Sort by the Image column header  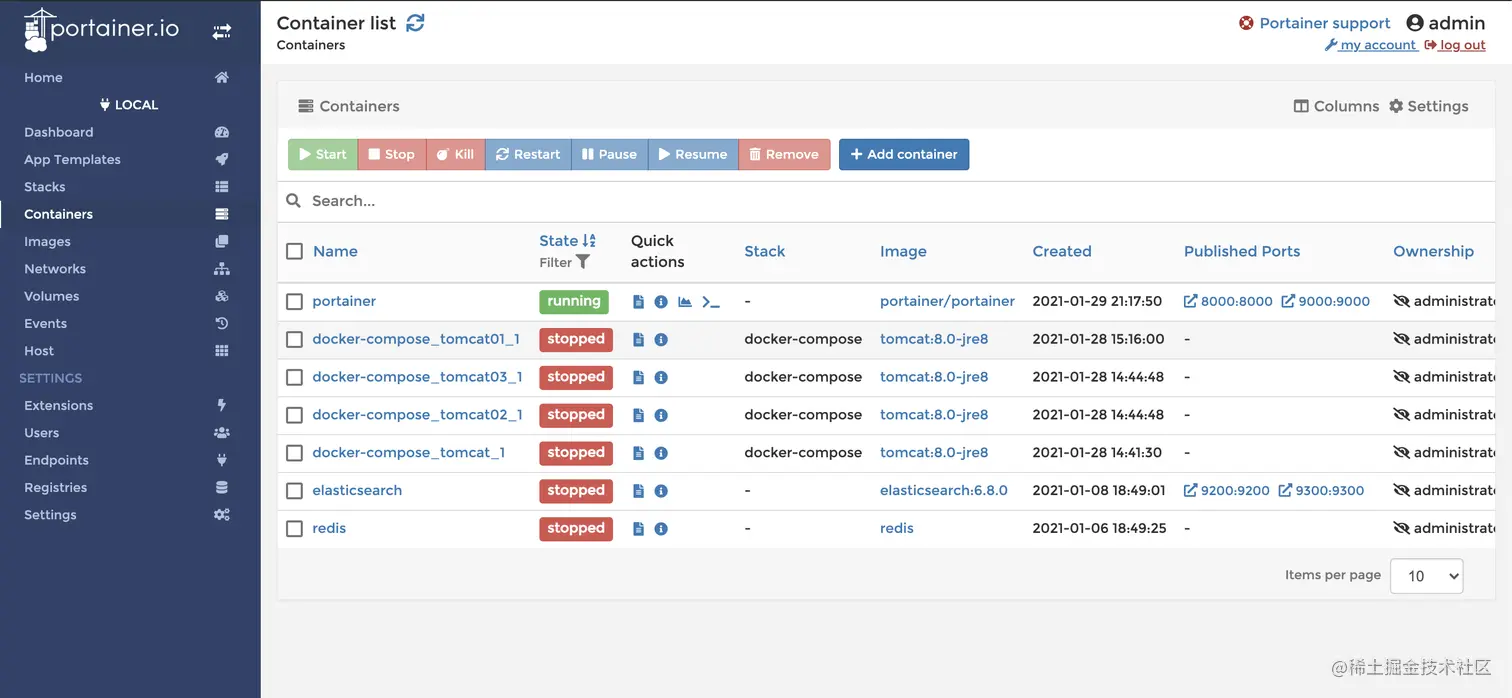pyautogui.click(x=903, y=251)
